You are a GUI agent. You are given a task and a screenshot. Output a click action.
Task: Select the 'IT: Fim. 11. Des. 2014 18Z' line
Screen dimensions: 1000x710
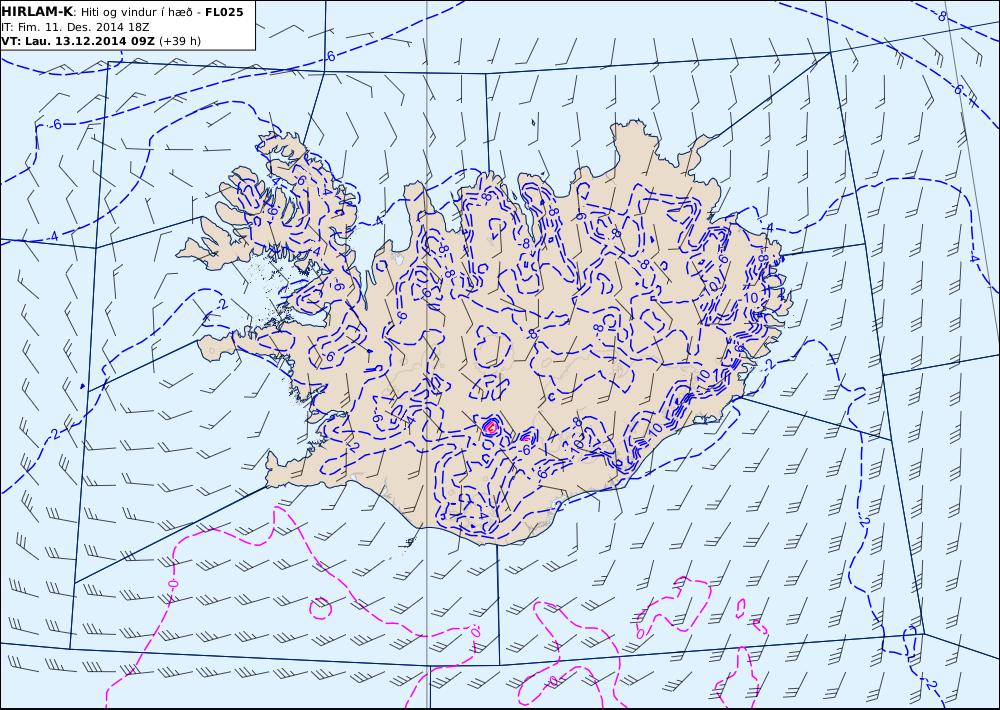[x=76, y=27]
